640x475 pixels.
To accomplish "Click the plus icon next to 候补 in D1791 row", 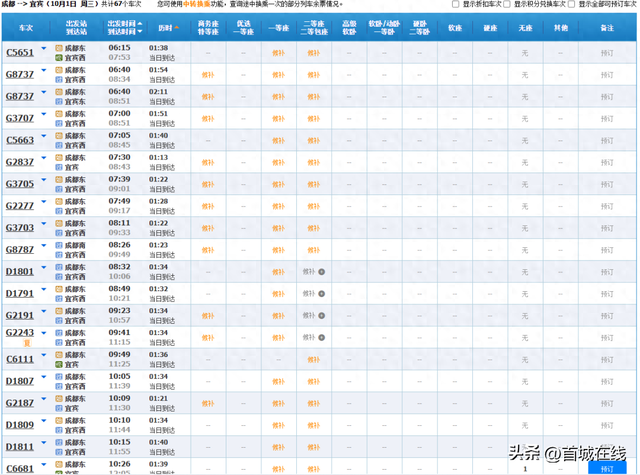I will click(322, 294).
